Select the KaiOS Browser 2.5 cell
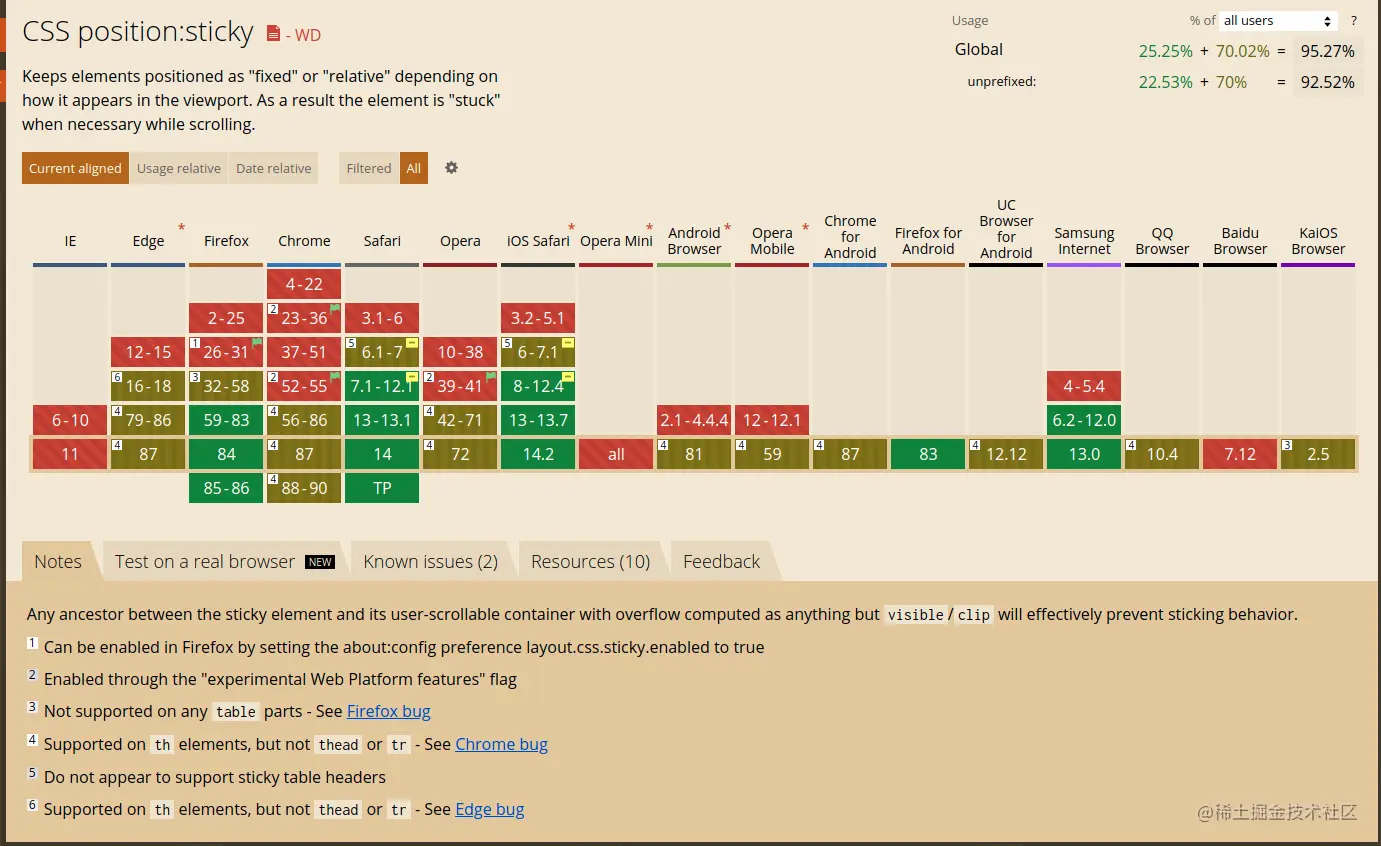 (1318, 454)
